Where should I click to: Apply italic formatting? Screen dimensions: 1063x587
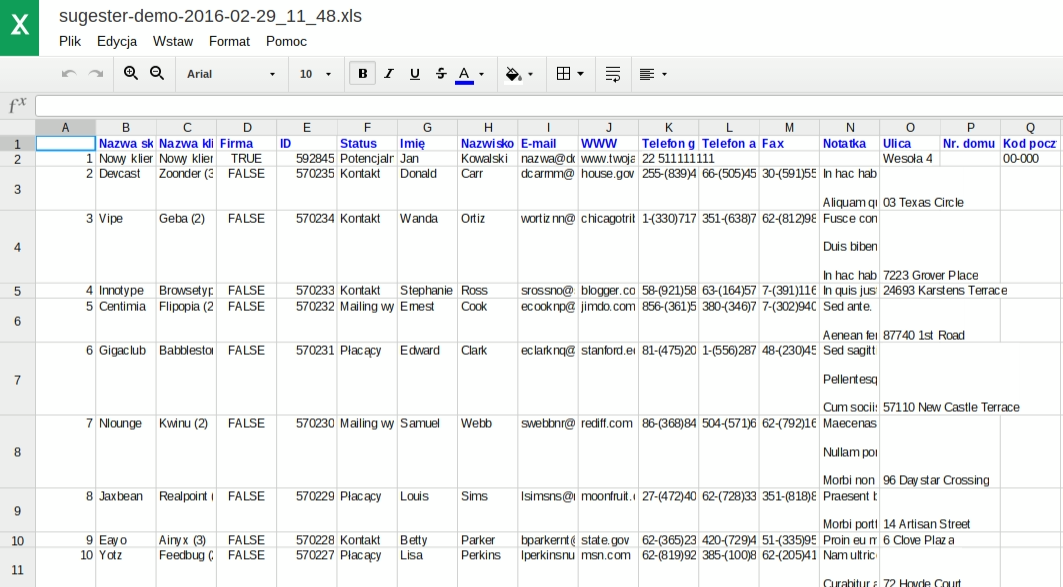(x=389, y=74)
